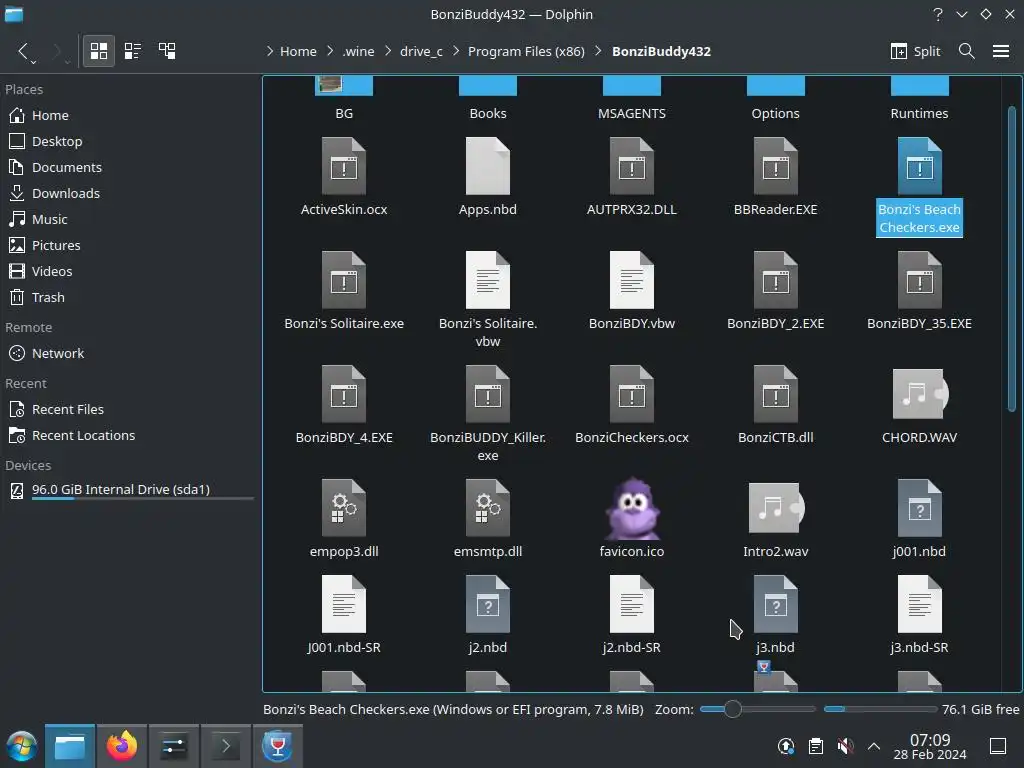Select AUTPRX32.DLL file icon
The width and height of the screenshot is (1024, 768).
pyautogui.click(x=632, y=167)
